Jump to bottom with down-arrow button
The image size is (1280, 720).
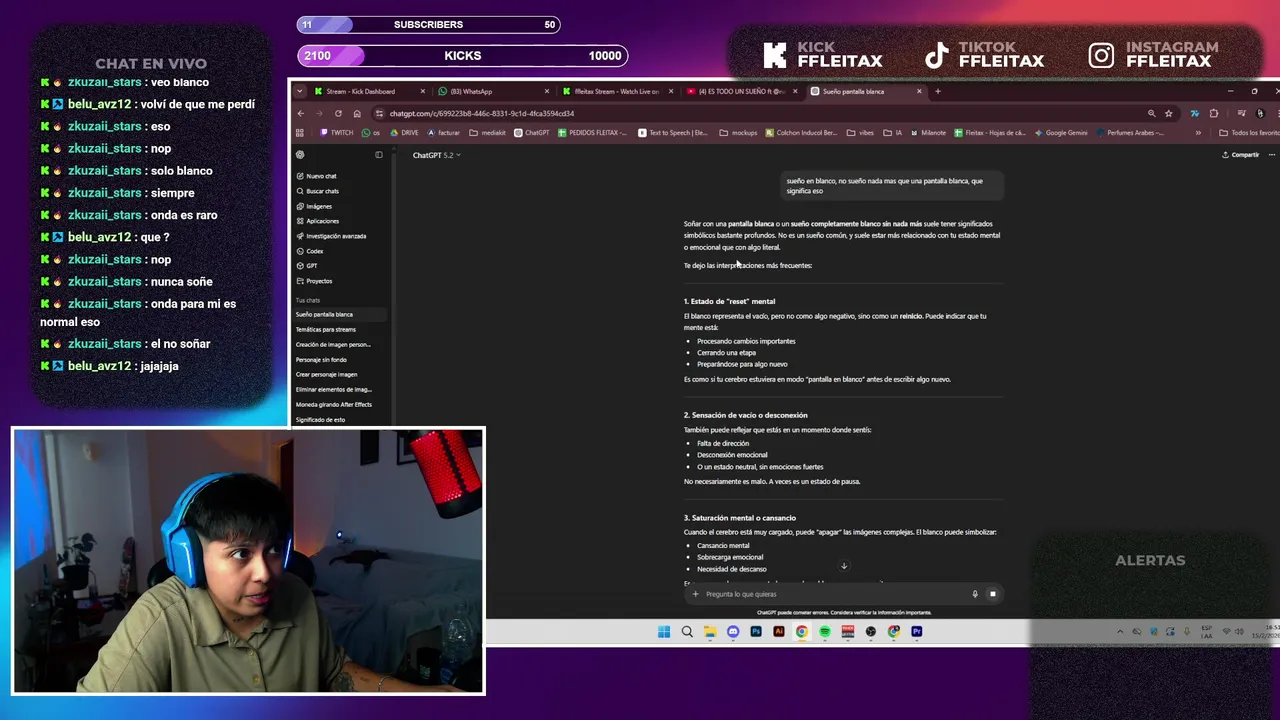tap(844, 566)
